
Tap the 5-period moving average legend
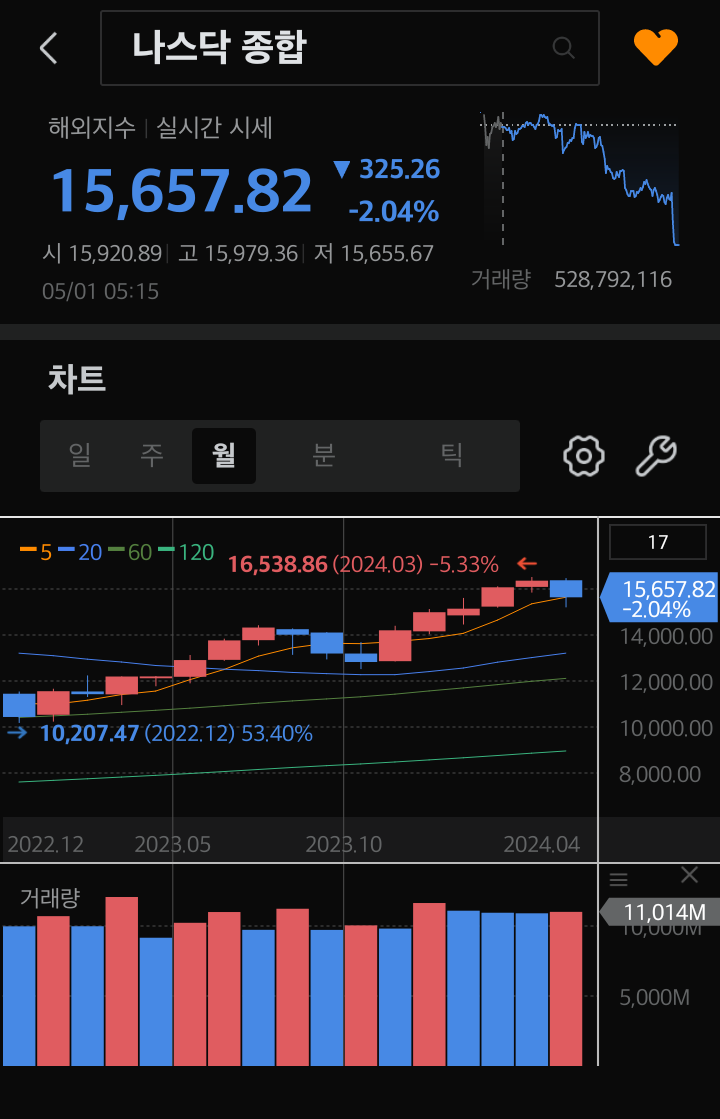(x=36, y=552)
